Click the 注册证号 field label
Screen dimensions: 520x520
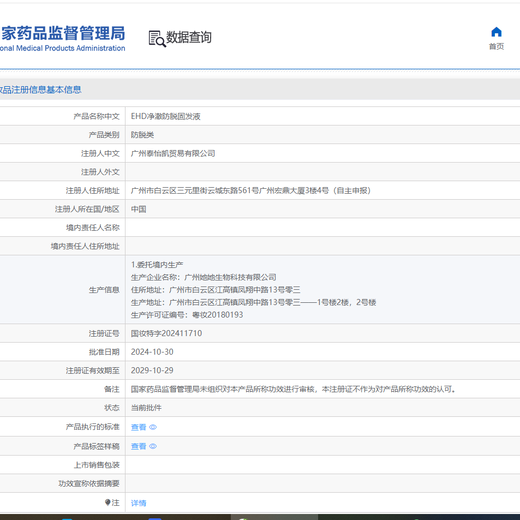point(104,333)
